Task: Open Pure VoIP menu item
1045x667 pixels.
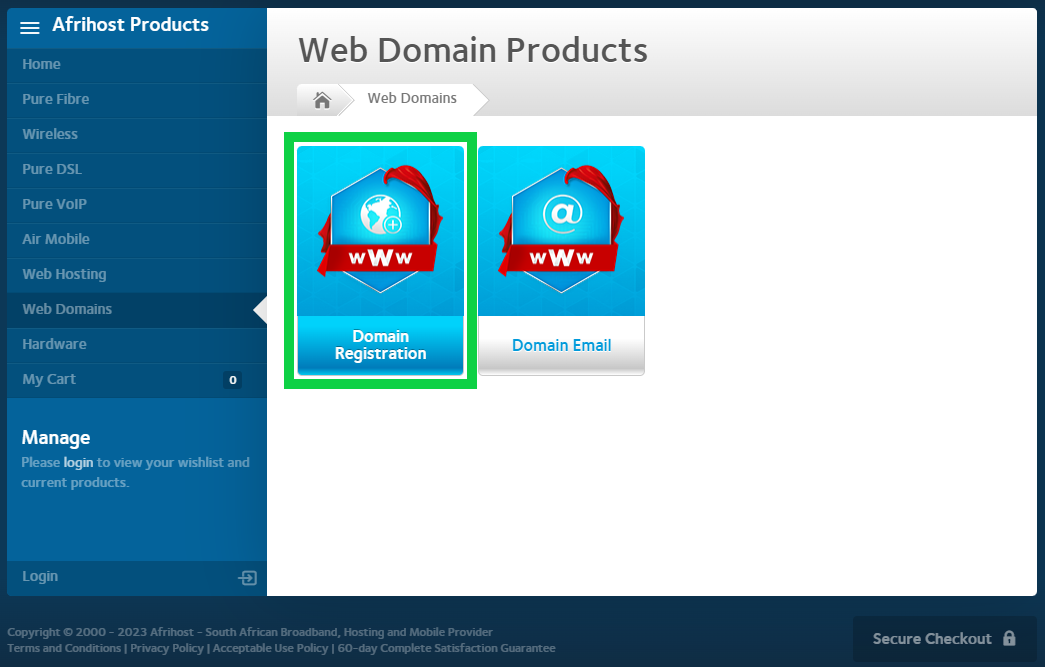Action: (x=54, y=204)
